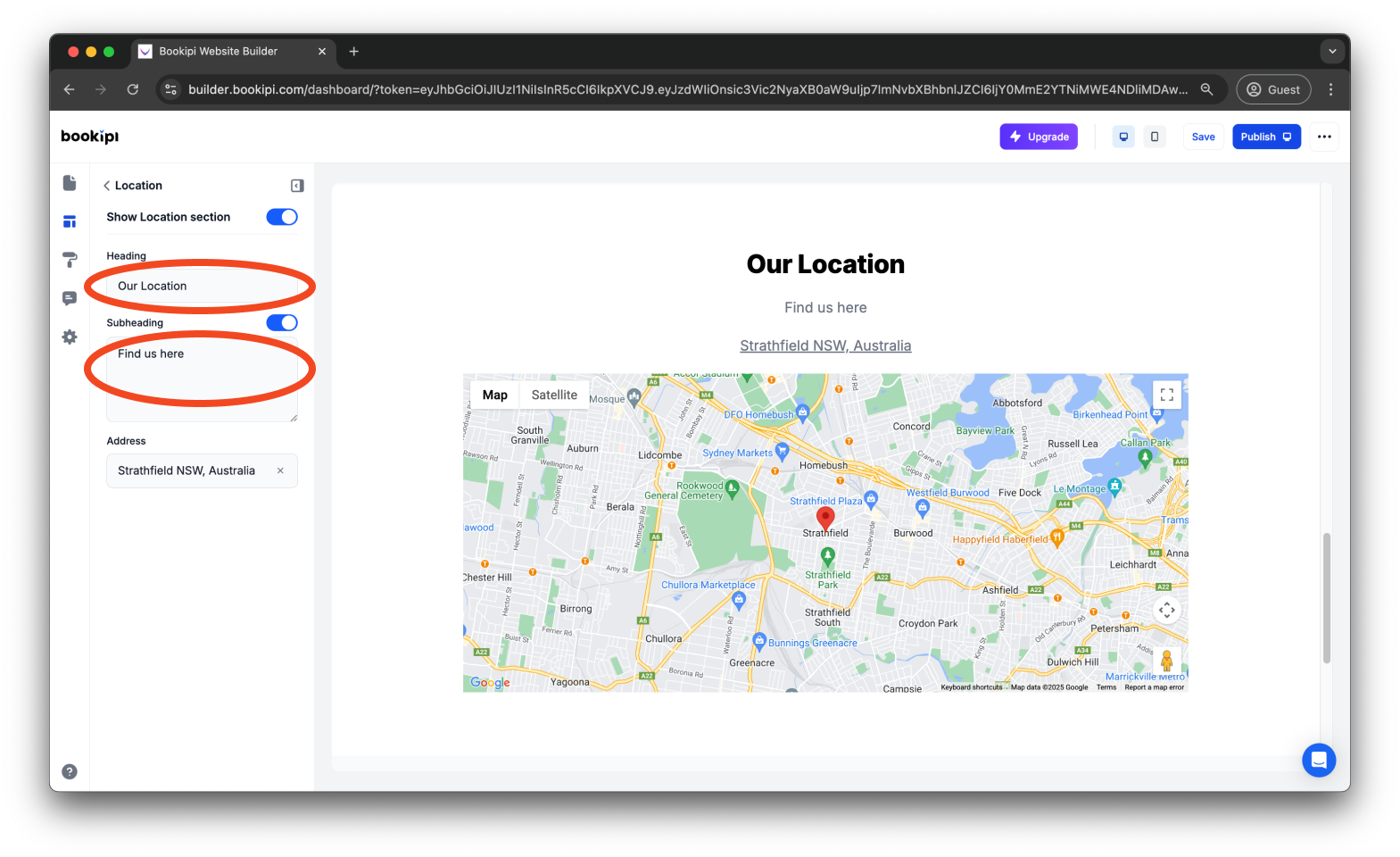Go back from Location panel
The height and width of the screenshot is (857, 1400).
(107, 186)
